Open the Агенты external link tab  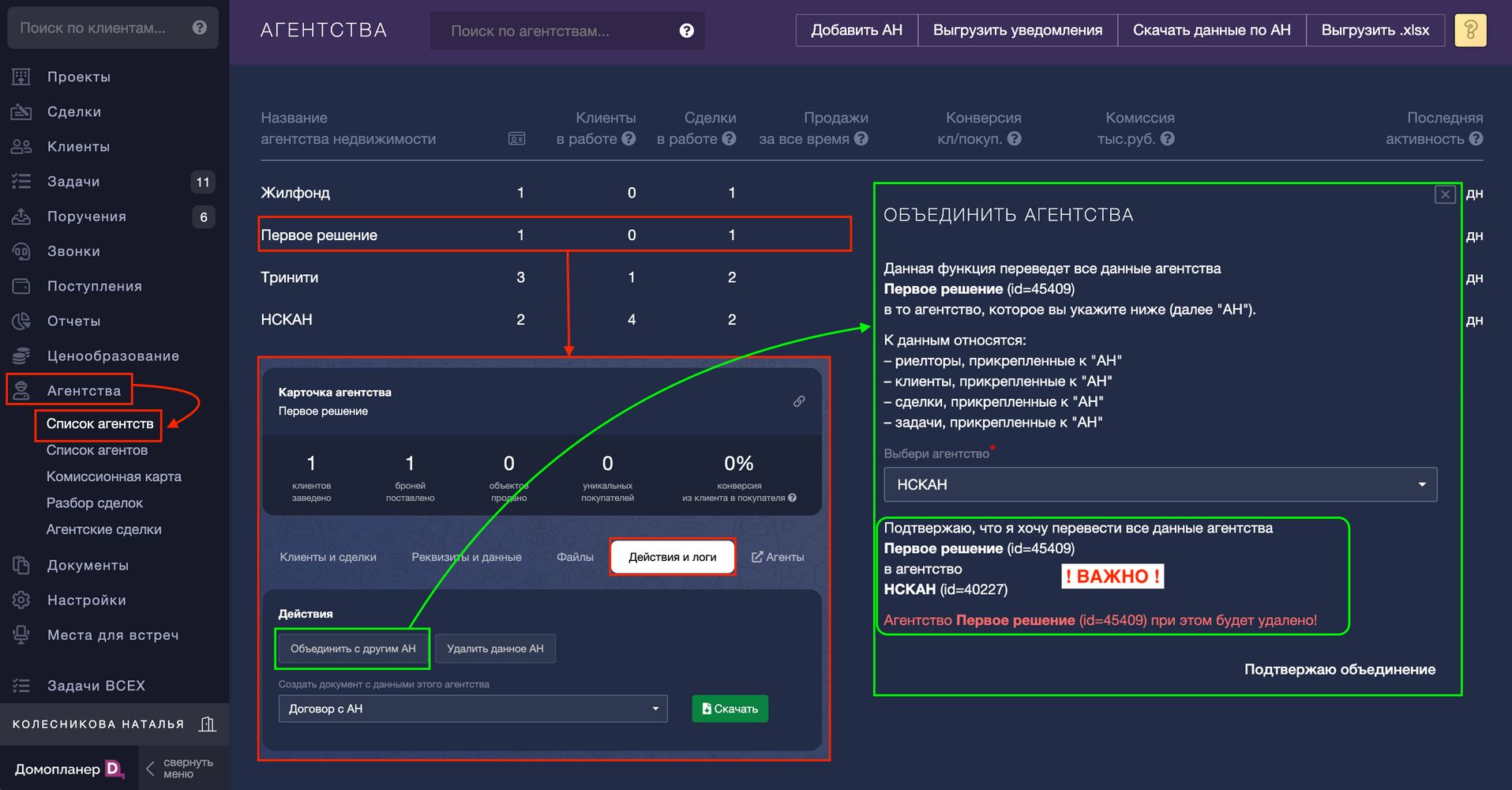778,557
